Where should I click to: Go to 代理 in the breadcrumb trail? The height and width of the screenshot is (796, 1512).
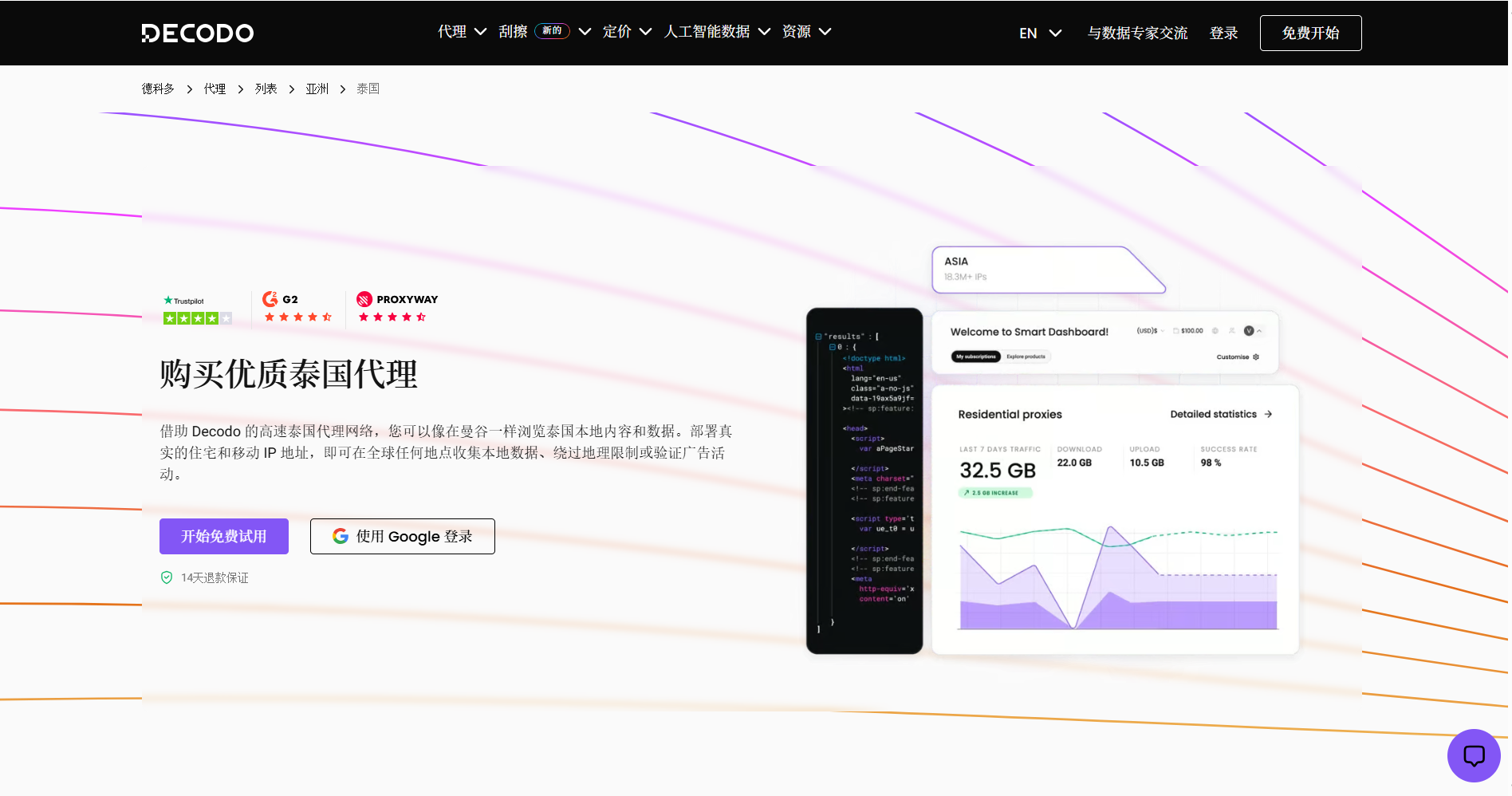coord(215,89)
